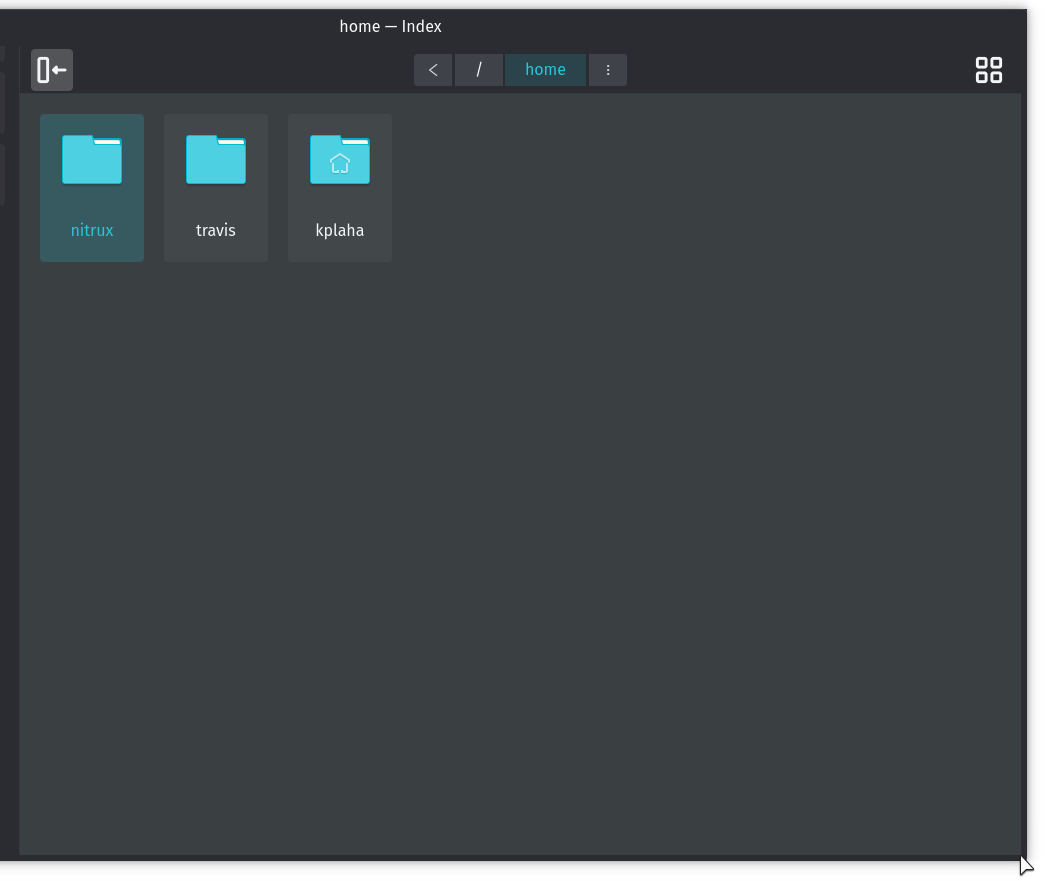Image resolution: width=1047 pixels, height=881 pixels.
Task: Click the back navigation chevron in the toolbar
Action: (x=433, y=70)
